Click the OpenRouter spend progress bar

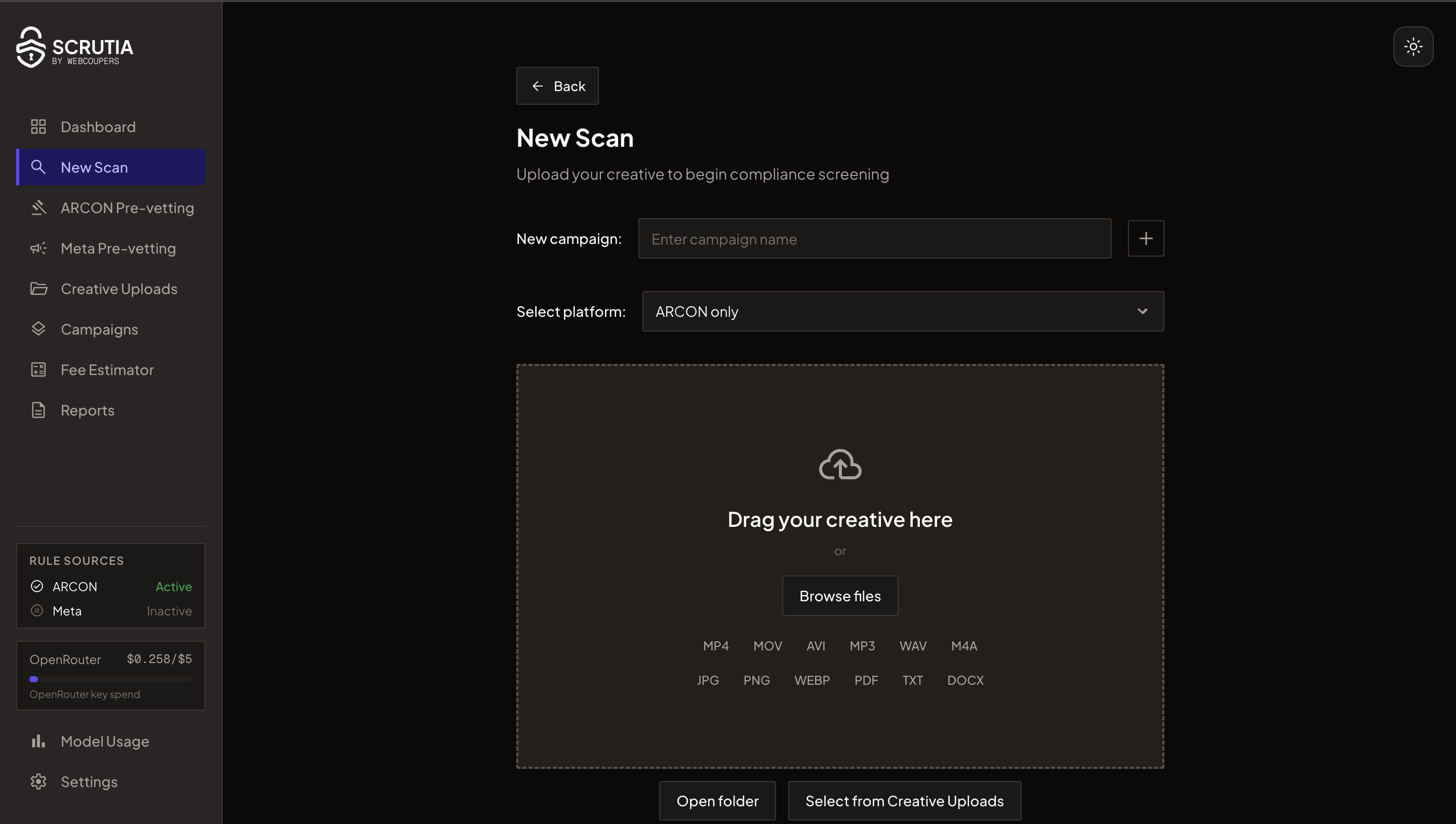point(111,679)
